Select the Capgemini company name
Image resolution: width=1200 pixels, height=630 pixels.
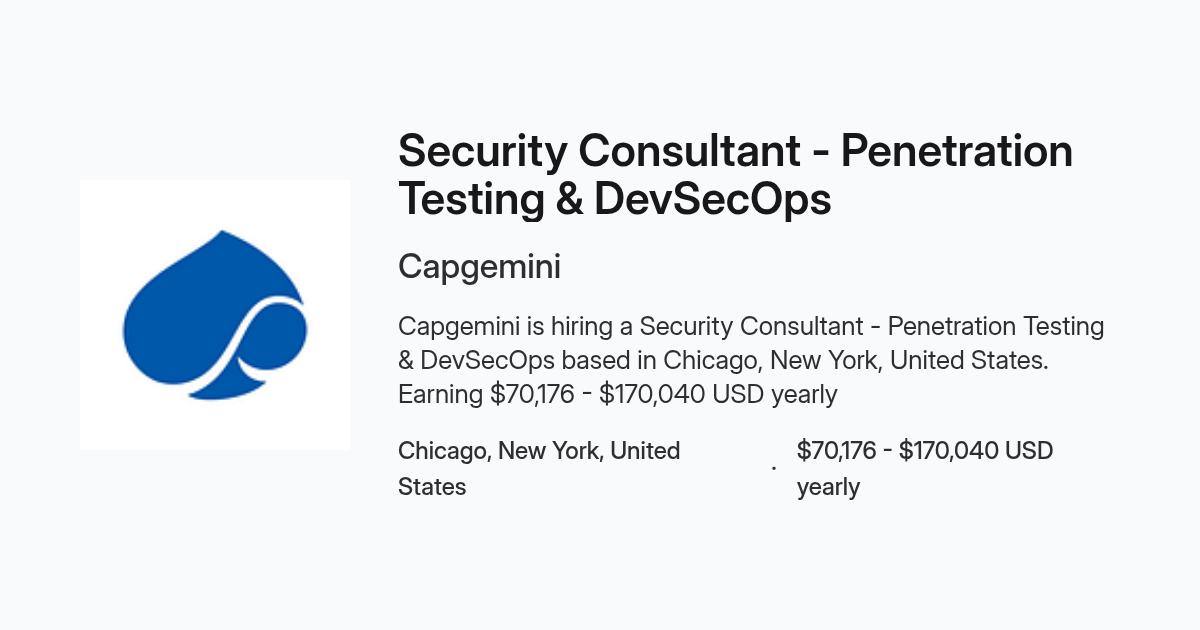479,267
